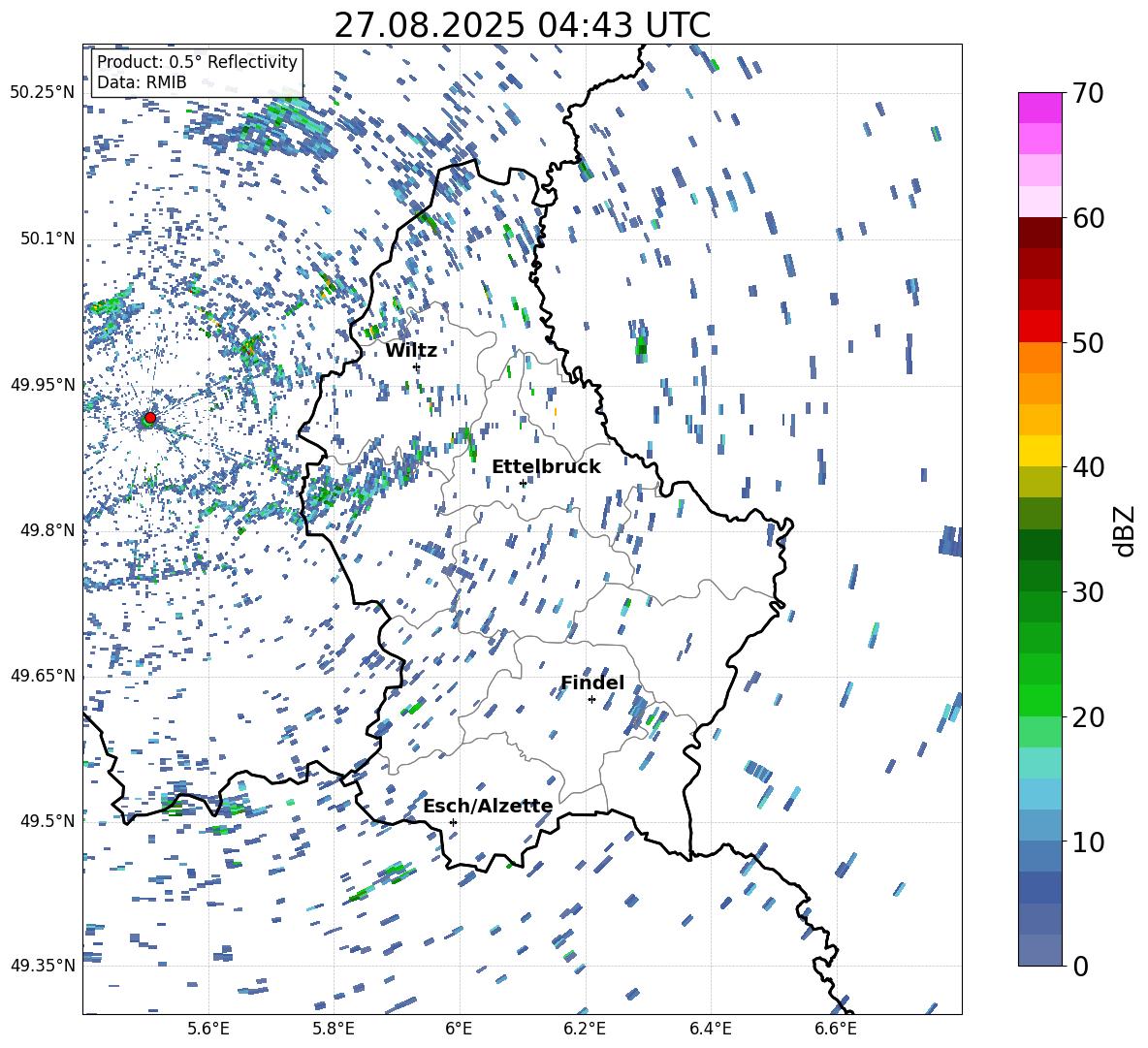The height and width of the screenshot is (1048, 1148).
Task: Click the 50.25°N latitude label
Action: point(43,93)
